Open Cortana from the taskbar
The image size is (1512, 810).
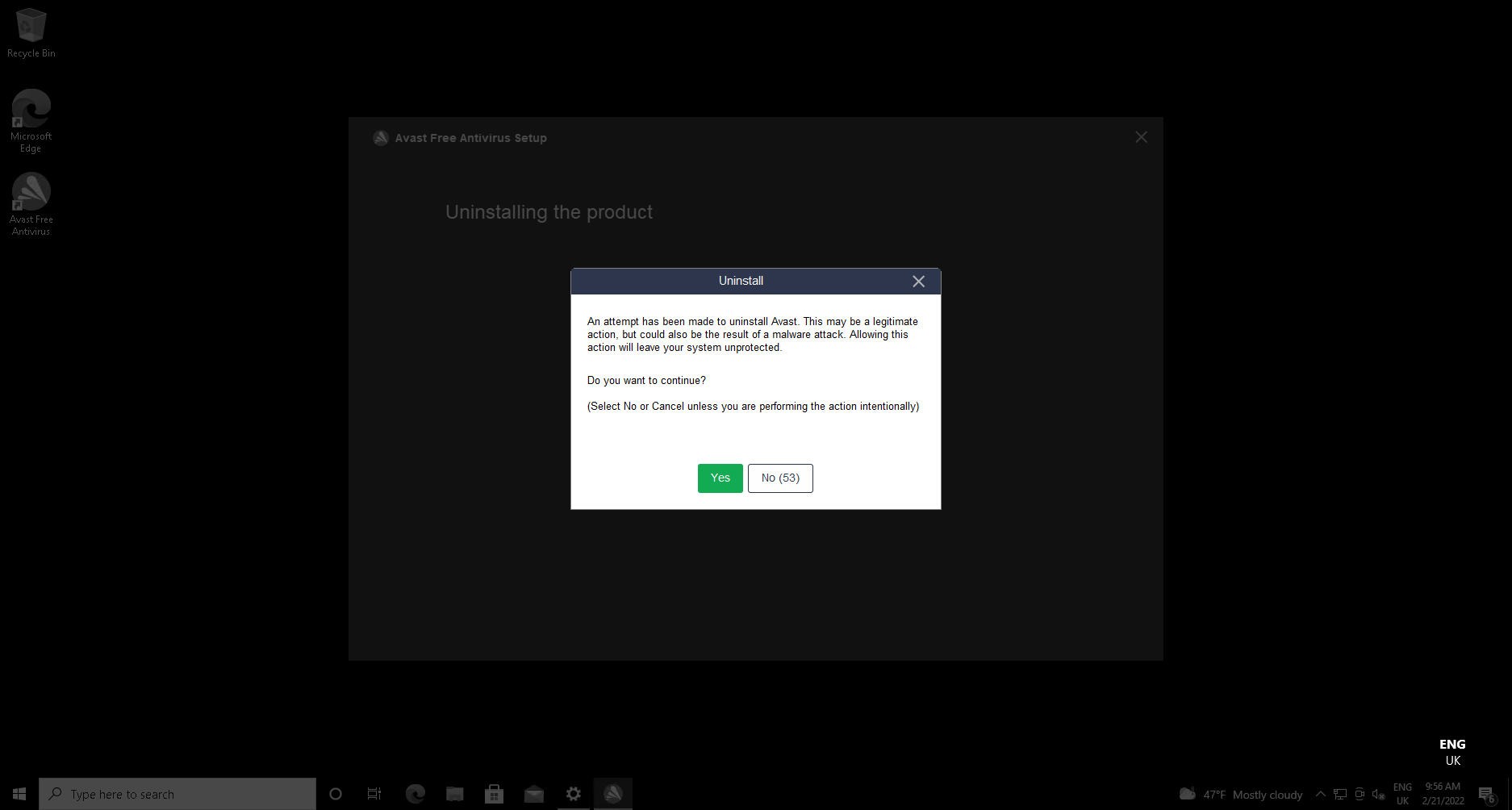click(336, 794)
